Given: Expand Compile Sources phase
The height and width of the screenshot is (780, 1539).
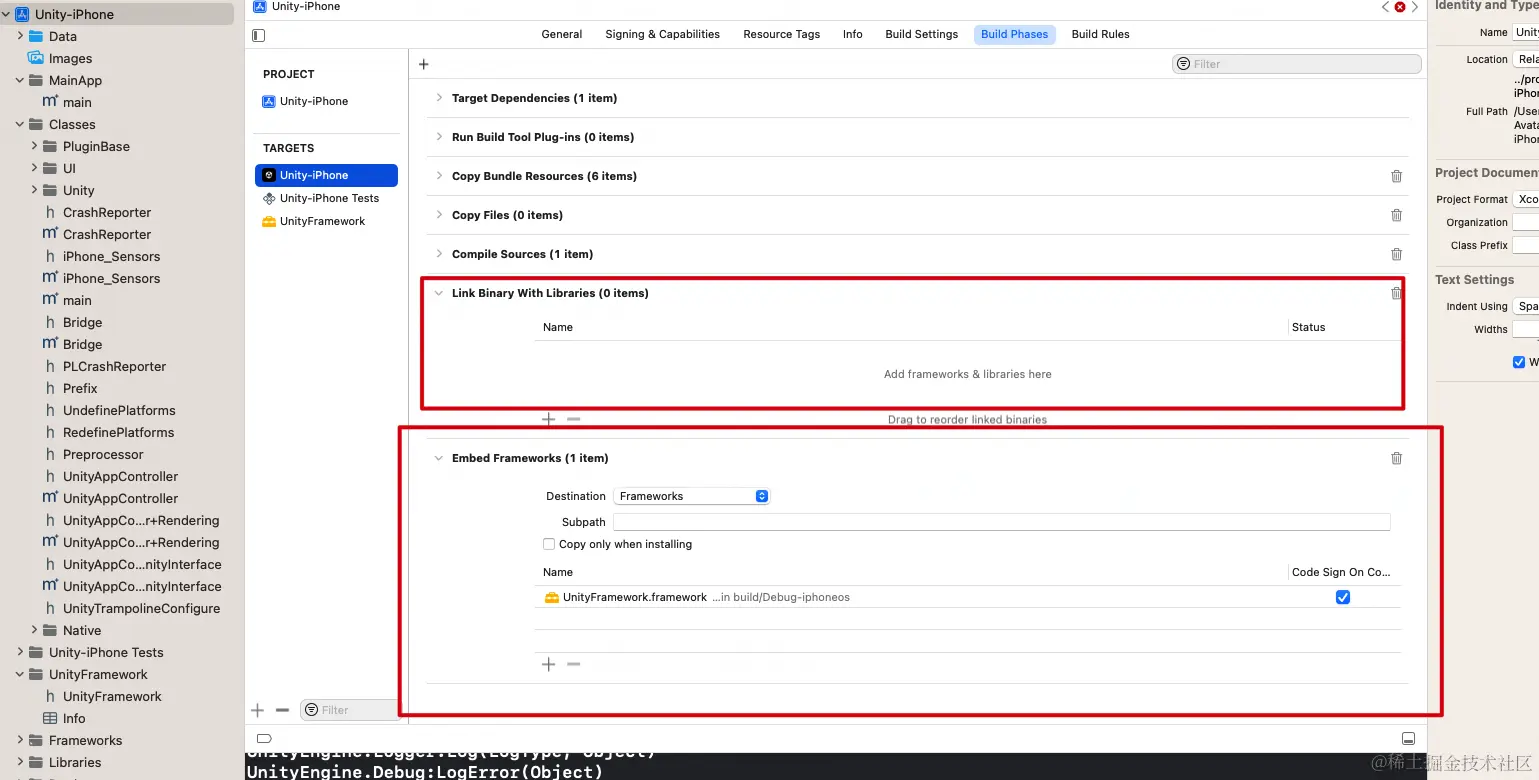Looking at the screenshot, I should coord(439,254).
